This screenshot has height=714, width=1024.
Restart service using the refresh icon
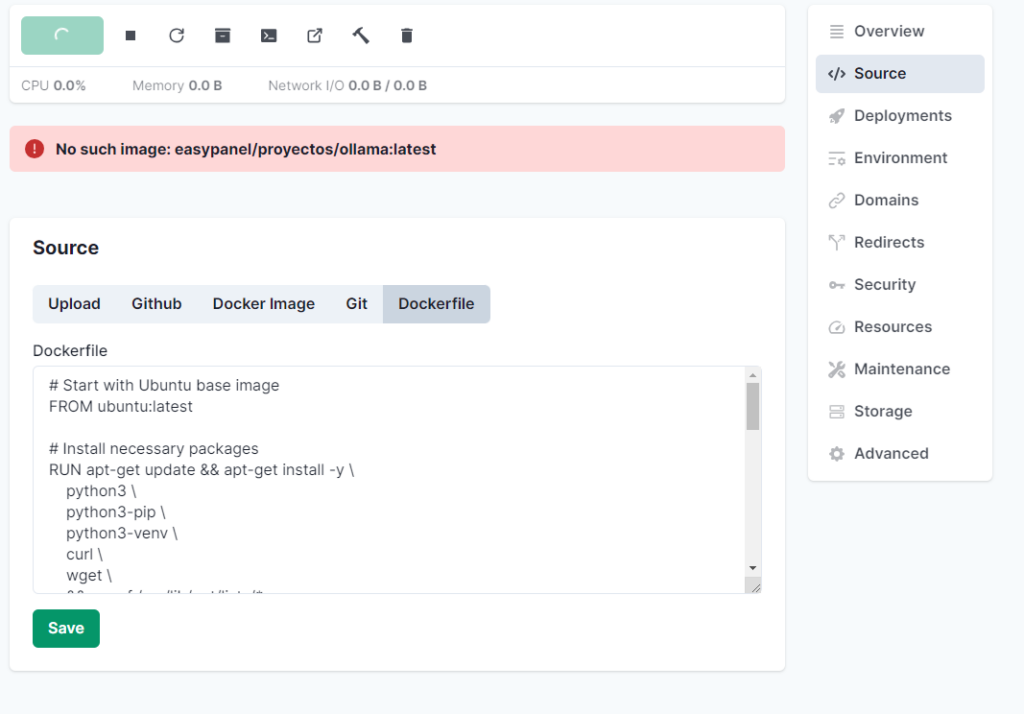tap(177, 36)
